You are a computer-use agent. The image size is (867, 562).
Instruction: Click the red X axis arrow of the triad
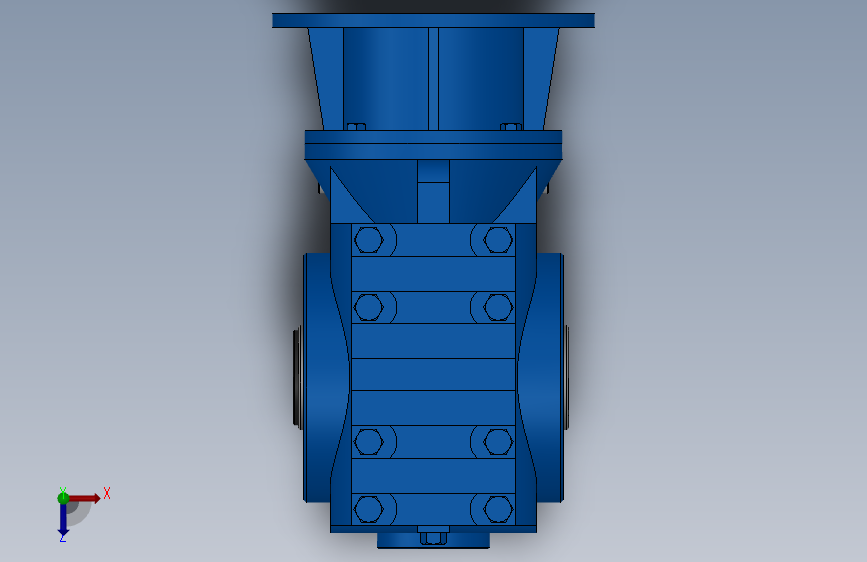(84, 498)
